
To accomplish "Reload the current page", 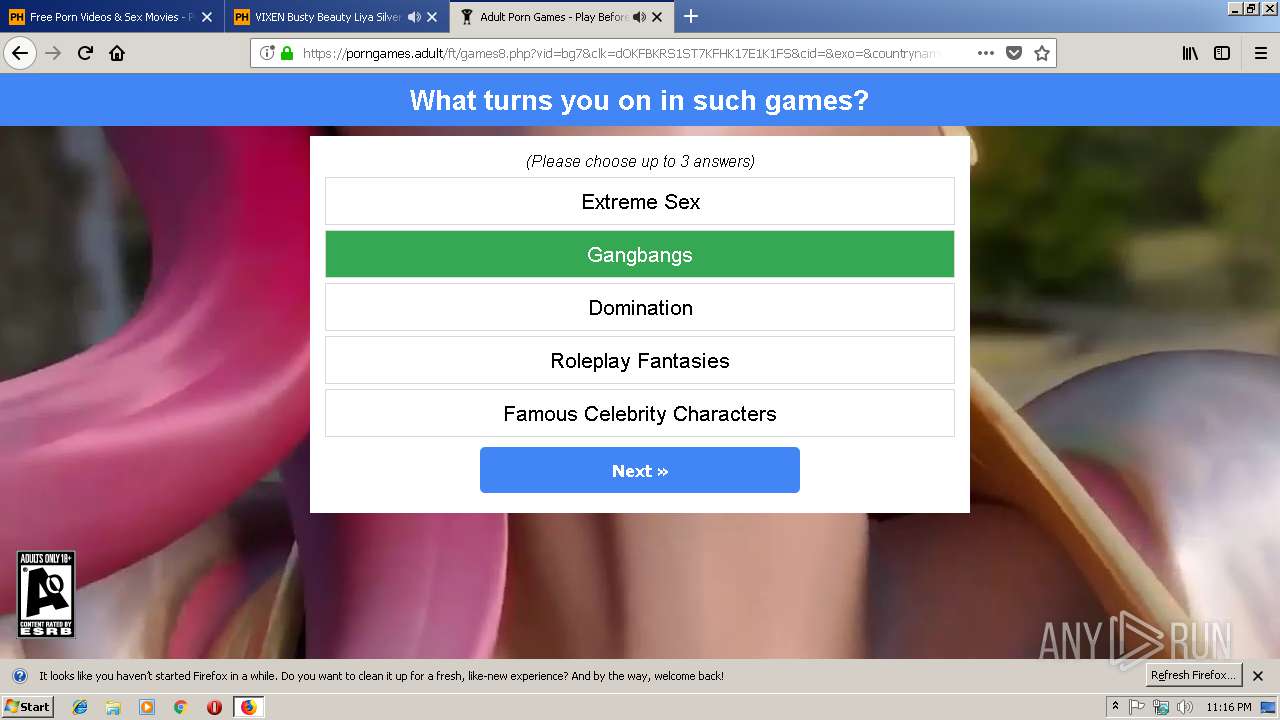I will point(85,53).
